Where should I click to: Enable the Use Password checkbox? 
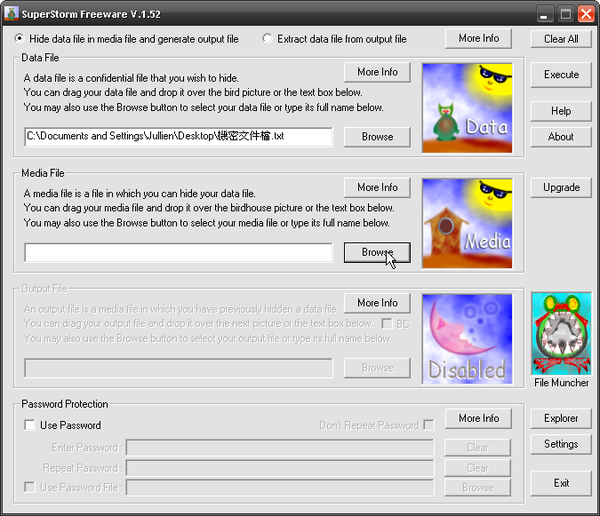[x=29, y=425]
